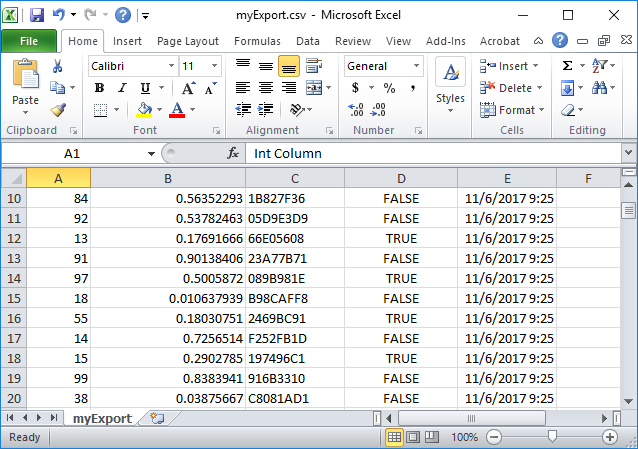Viewport: 638px width, 449px height.
Task: Click the formula bar text Int Column
Action: pos(288,153)
